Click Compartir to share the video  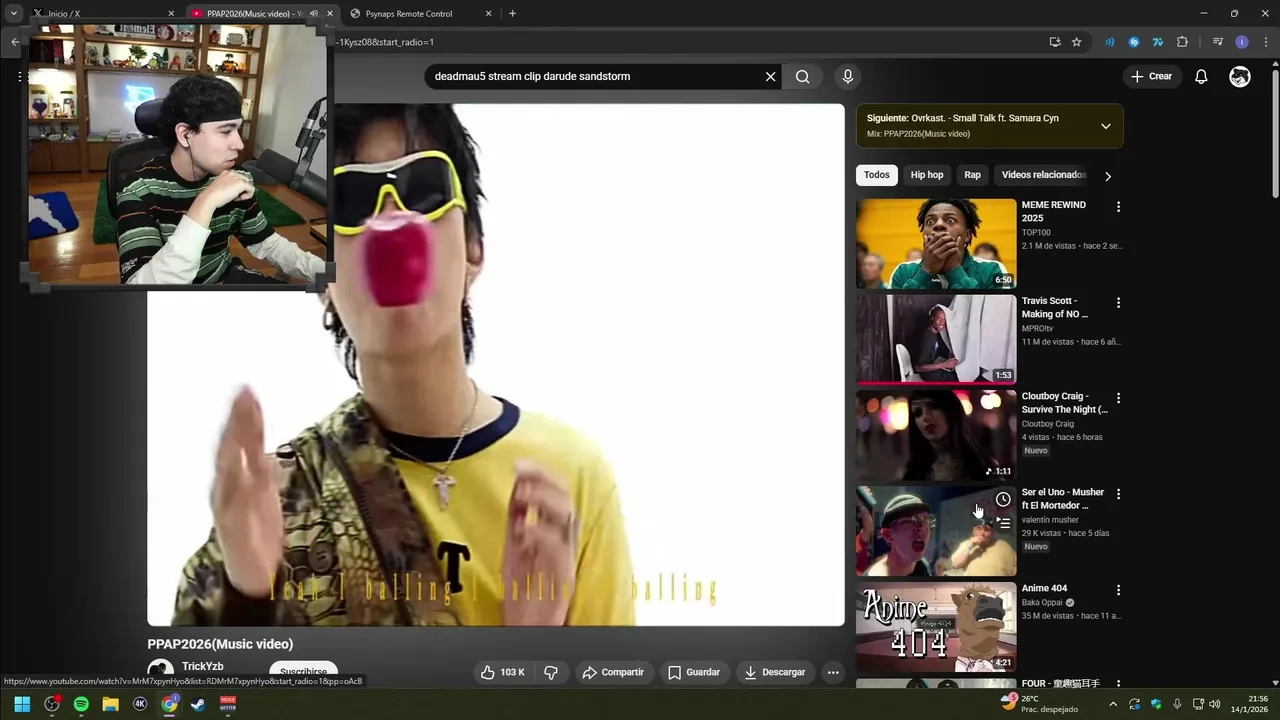pos(613,672)
